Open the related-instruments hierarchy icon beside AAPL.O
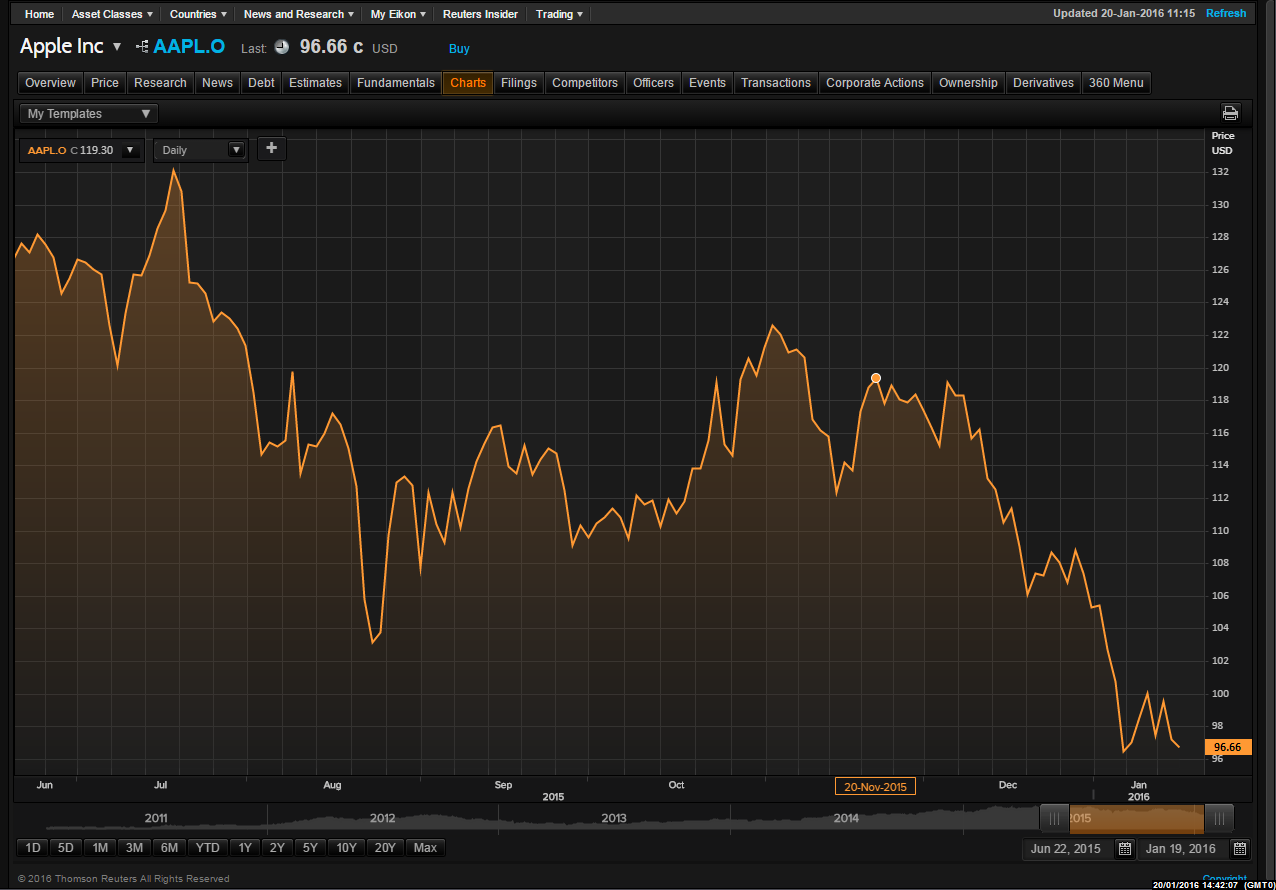Screen dimensions: 1276x890 [142, 47]
